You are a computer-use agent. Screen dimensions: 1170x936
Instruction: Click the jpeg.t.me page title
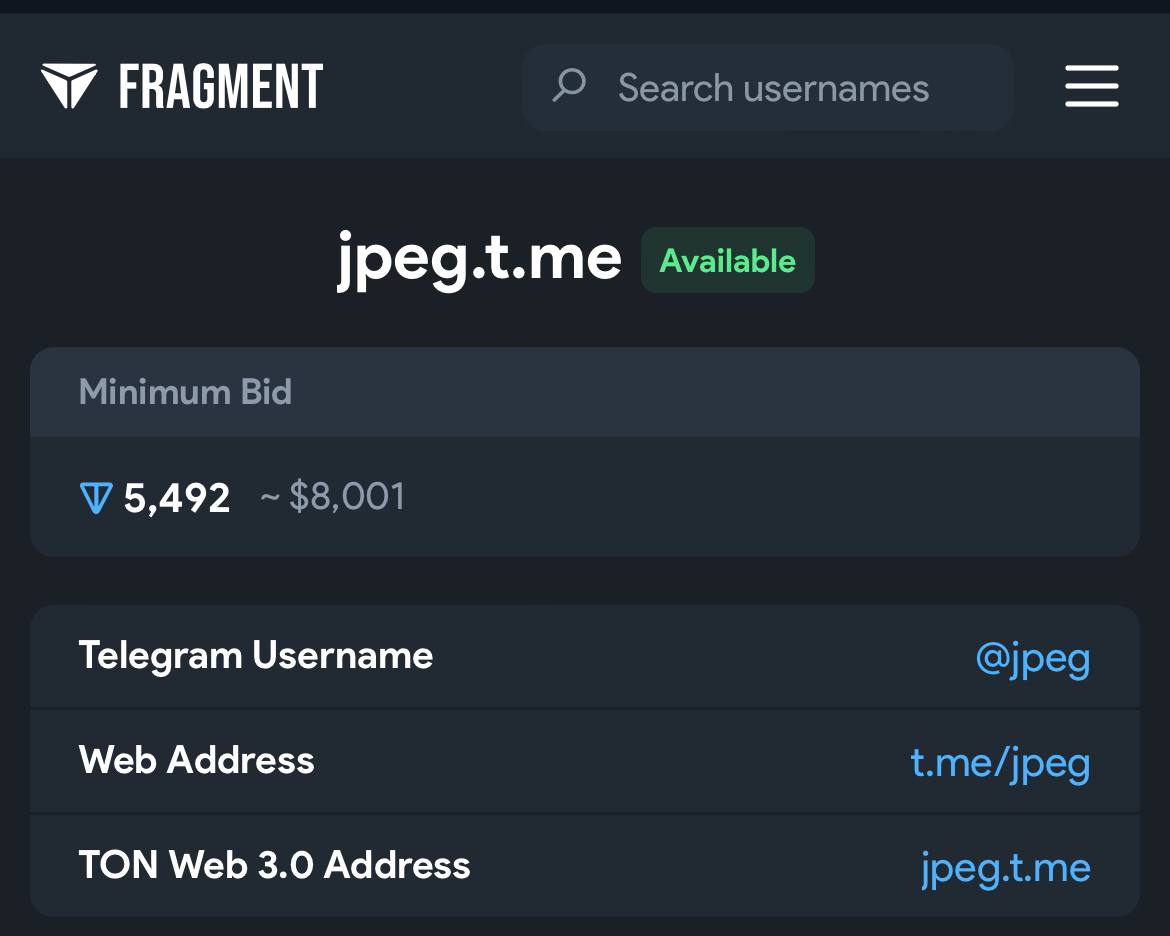pos(479,259)
